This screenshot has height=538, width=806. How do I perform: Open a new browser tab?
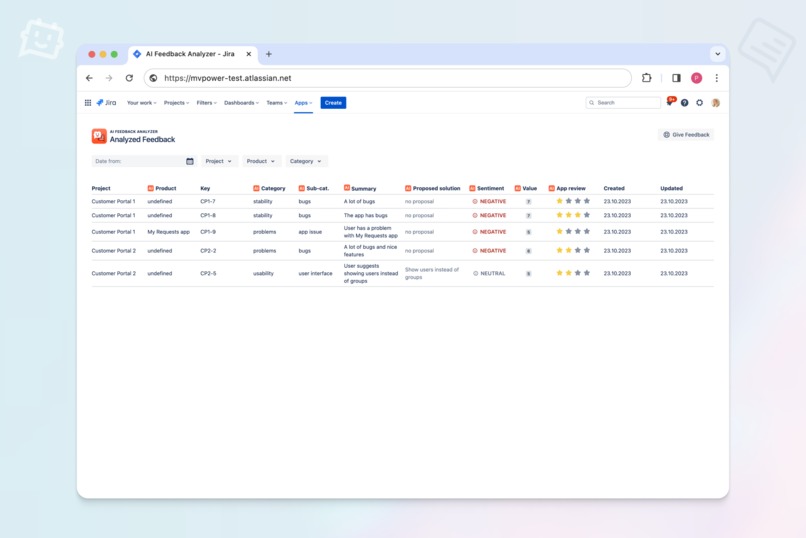pyautogui.click(x=268, y=54)
